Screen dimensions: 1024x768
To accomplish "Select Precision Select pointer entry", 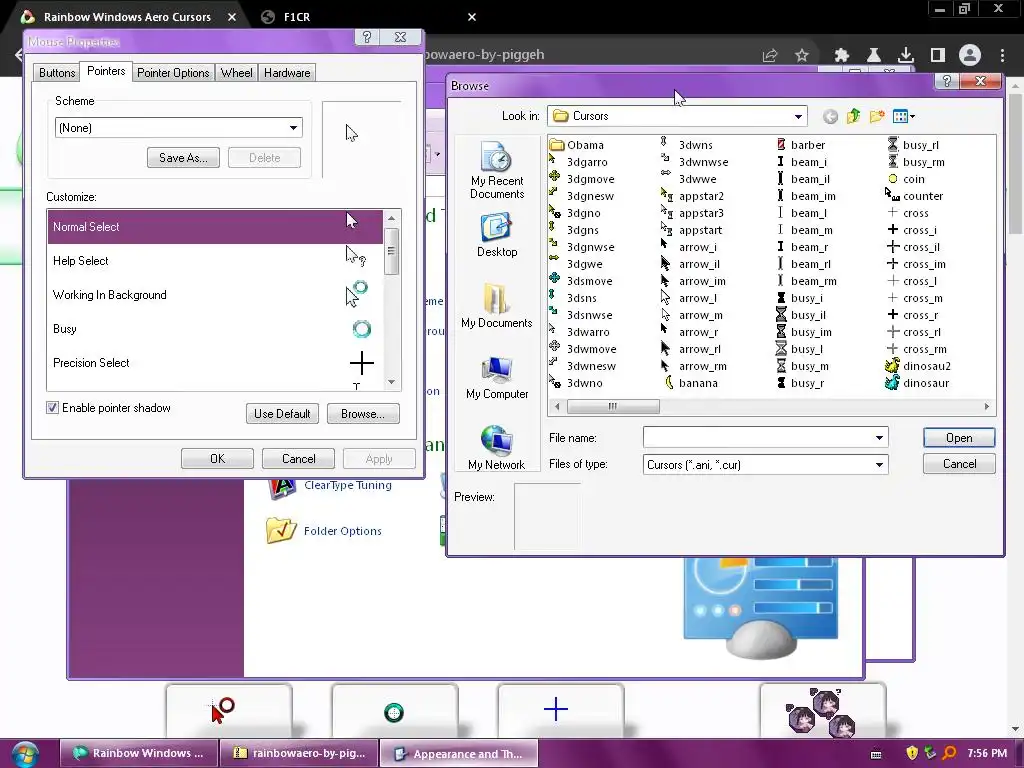I will pyautogui.click(x=215, y=362).
